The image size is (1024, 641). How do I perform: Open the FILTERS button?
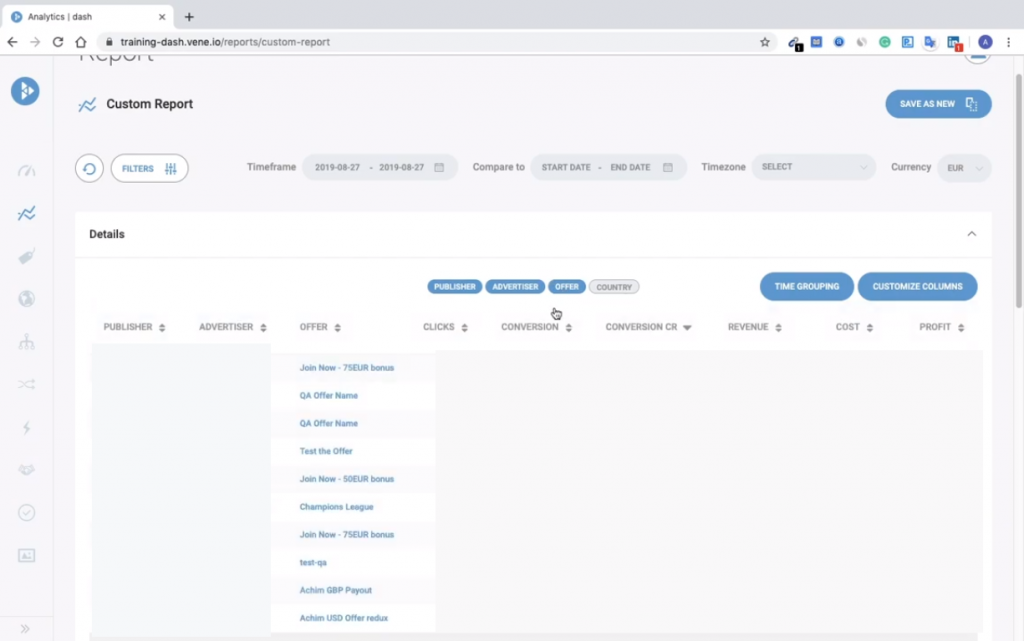(150, 168)
